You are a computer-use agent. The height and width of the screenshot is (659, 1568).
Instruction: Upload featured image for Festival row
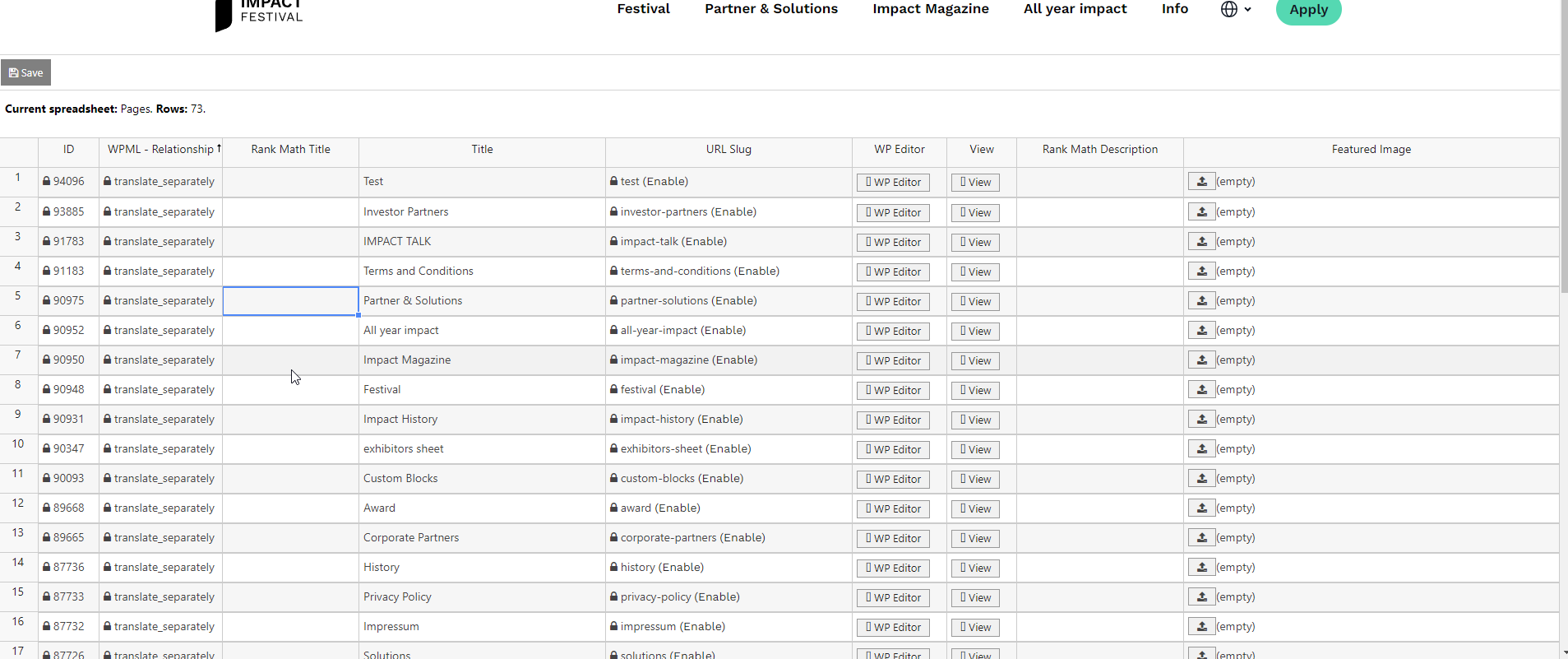1201,390
